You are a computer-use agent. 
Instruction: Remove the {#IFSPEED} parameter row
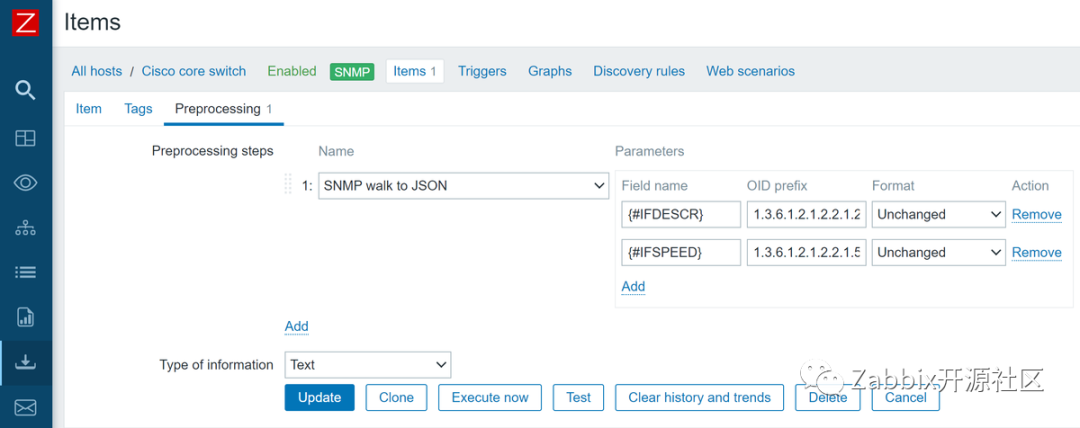tap(1036, 252)
